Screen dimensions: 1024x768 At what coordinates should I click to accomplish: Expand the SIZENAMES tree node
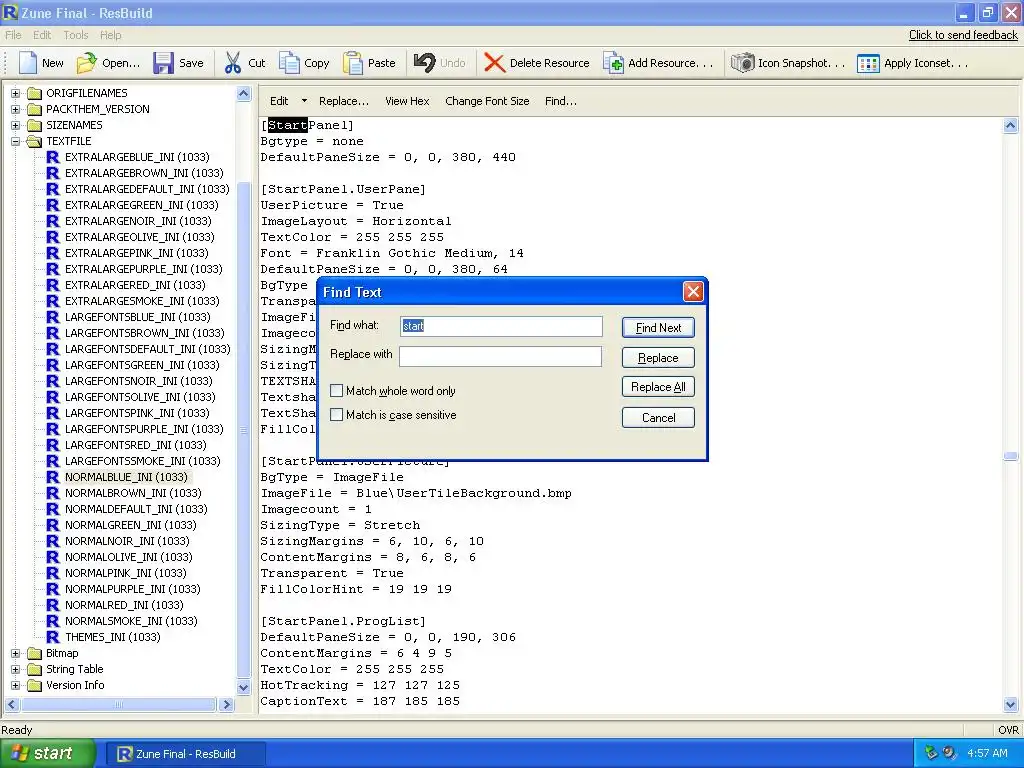click(16, 125)
